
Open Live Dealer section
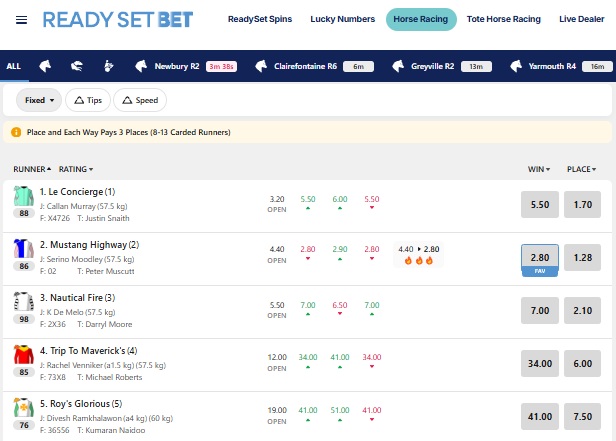tap(581, 19)
